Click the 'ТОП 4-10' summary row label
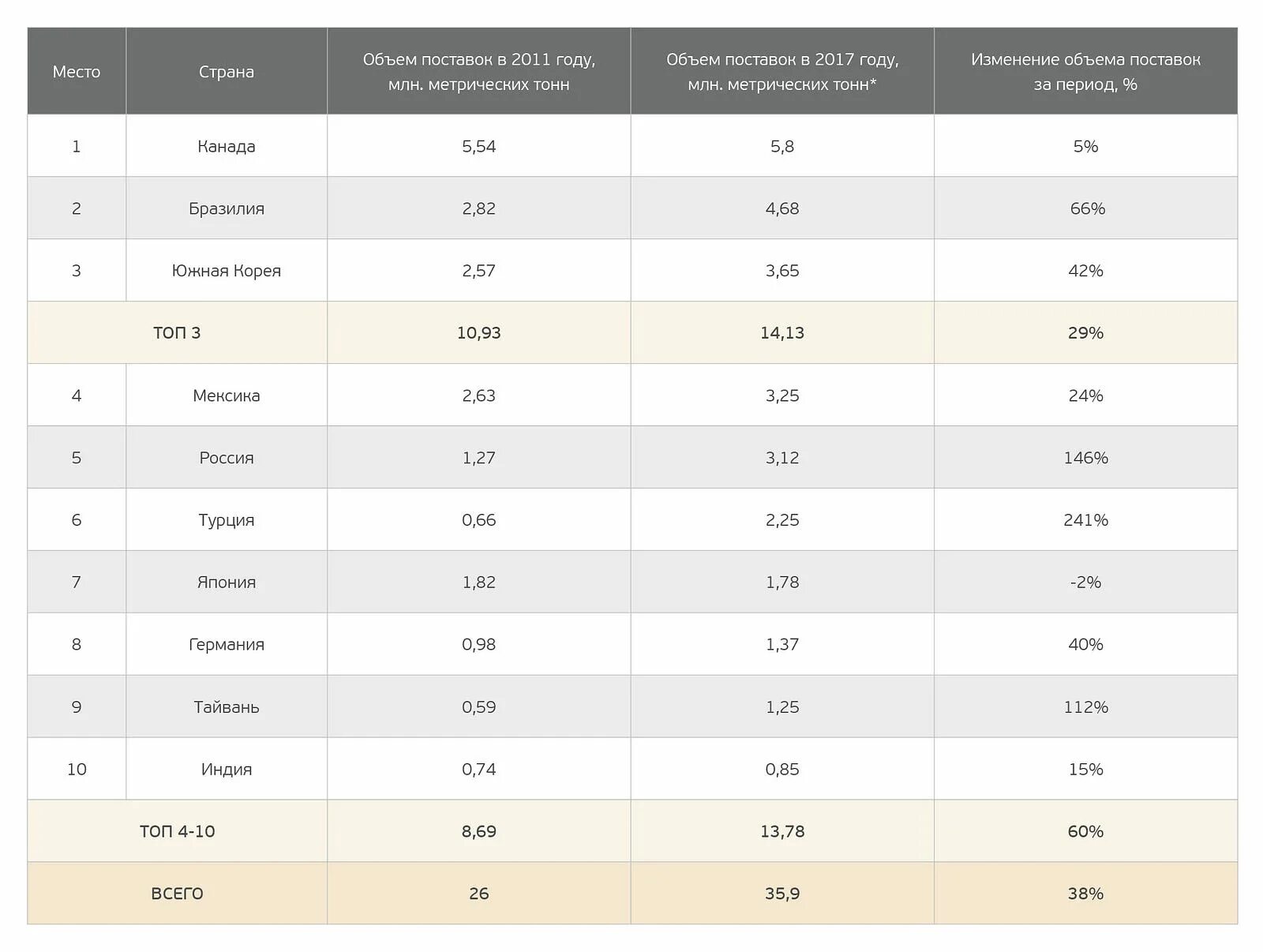The width and height of the screenshot is (1263, 952). point(177,831)
